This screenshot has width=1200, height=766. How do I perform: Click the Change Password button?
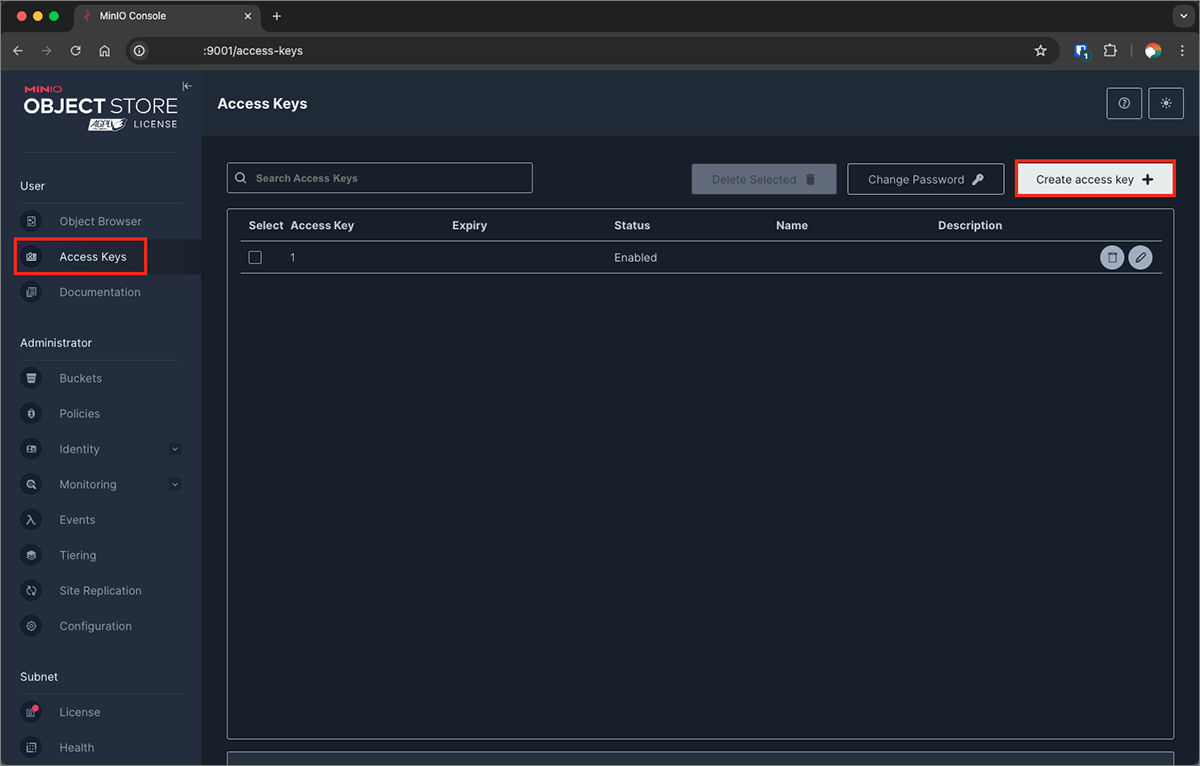point(925,180)
